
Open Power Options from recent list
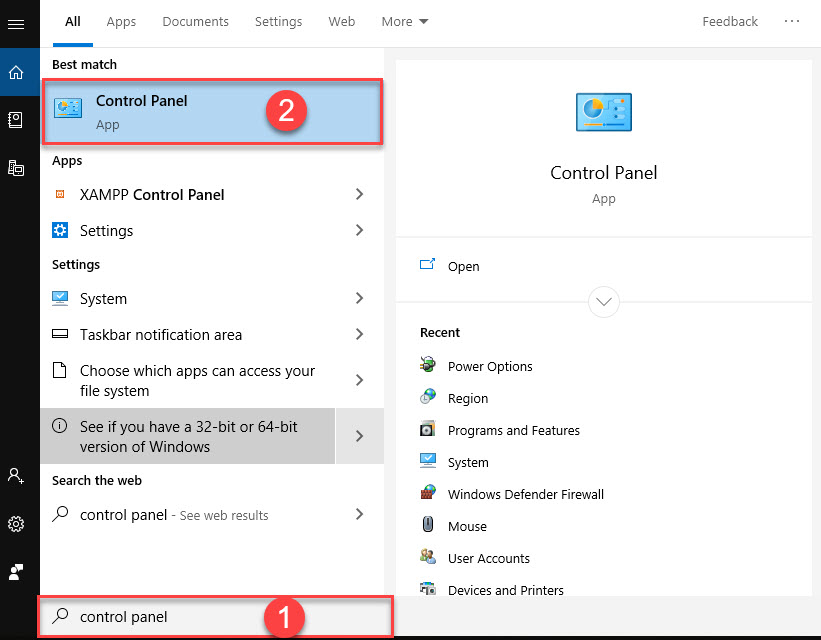tap(490, 367)
